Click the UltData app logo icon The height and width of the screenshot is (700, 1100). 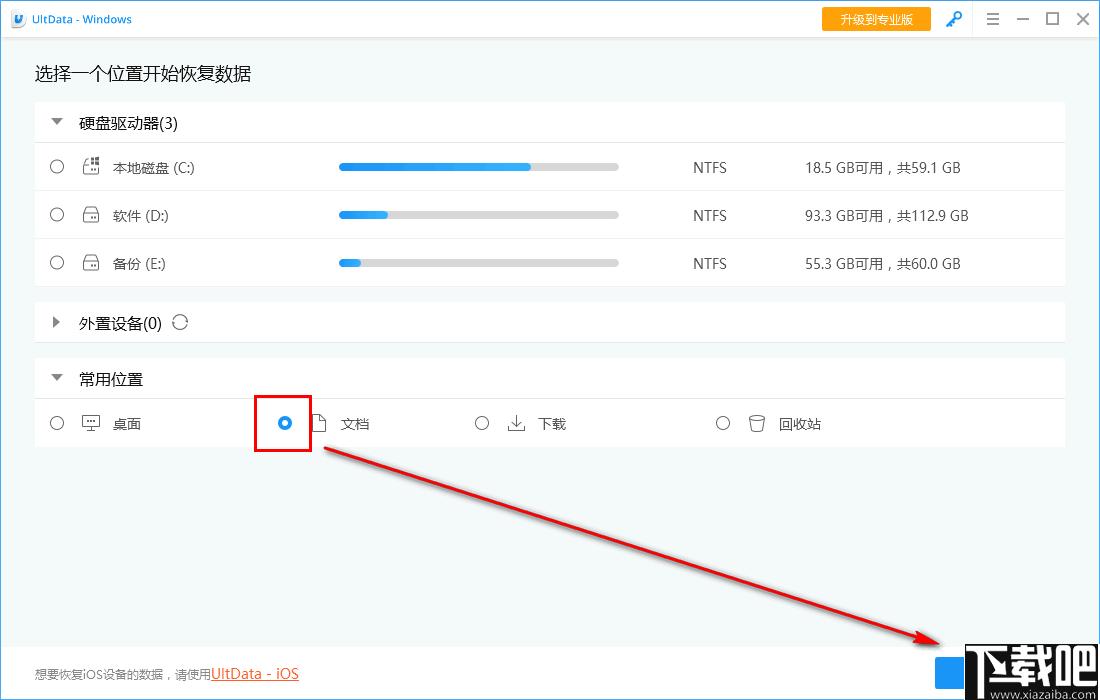pyautogui.click(x=18, y=20)
